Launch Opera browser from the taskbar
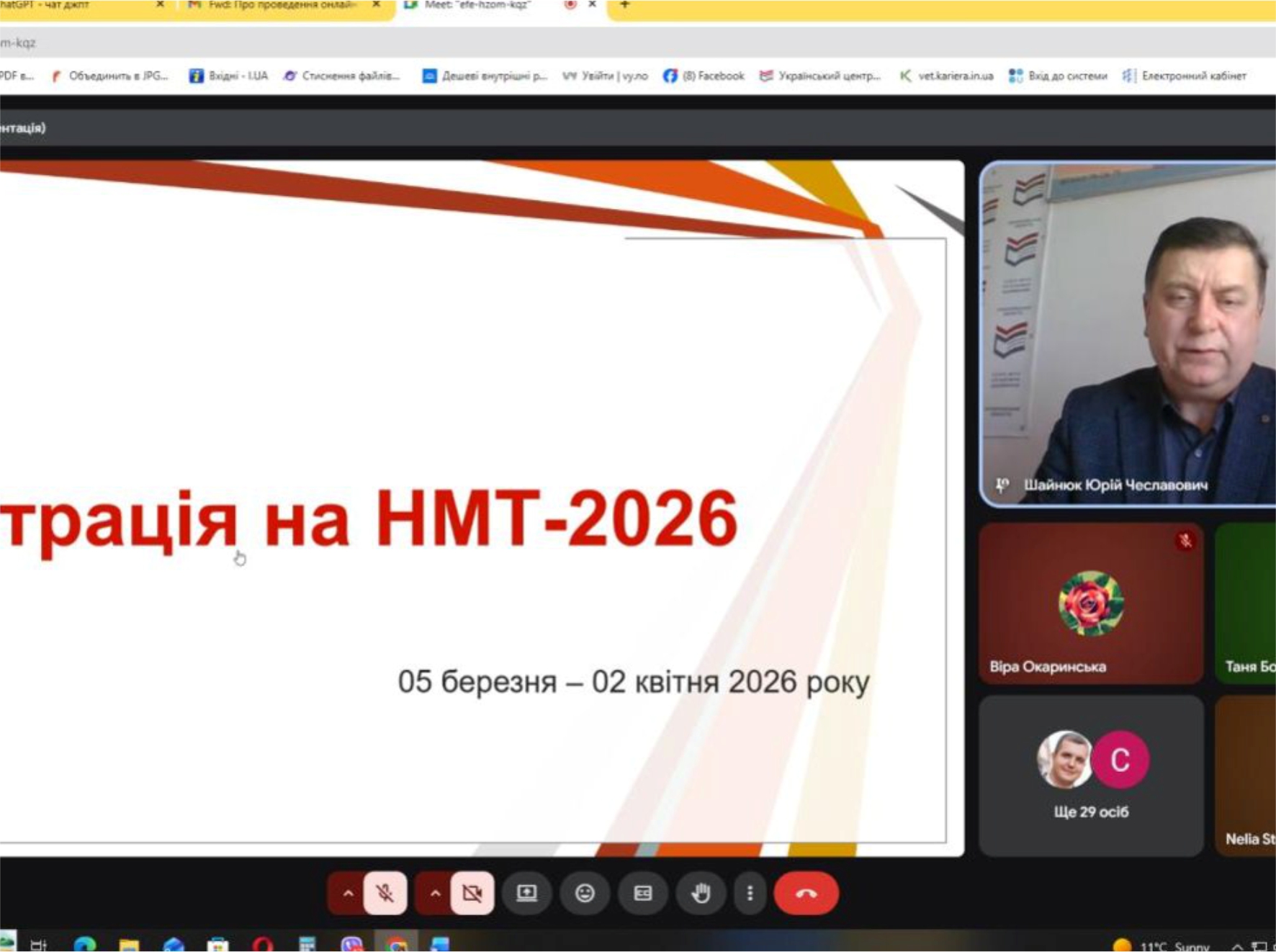 point(263,944)
